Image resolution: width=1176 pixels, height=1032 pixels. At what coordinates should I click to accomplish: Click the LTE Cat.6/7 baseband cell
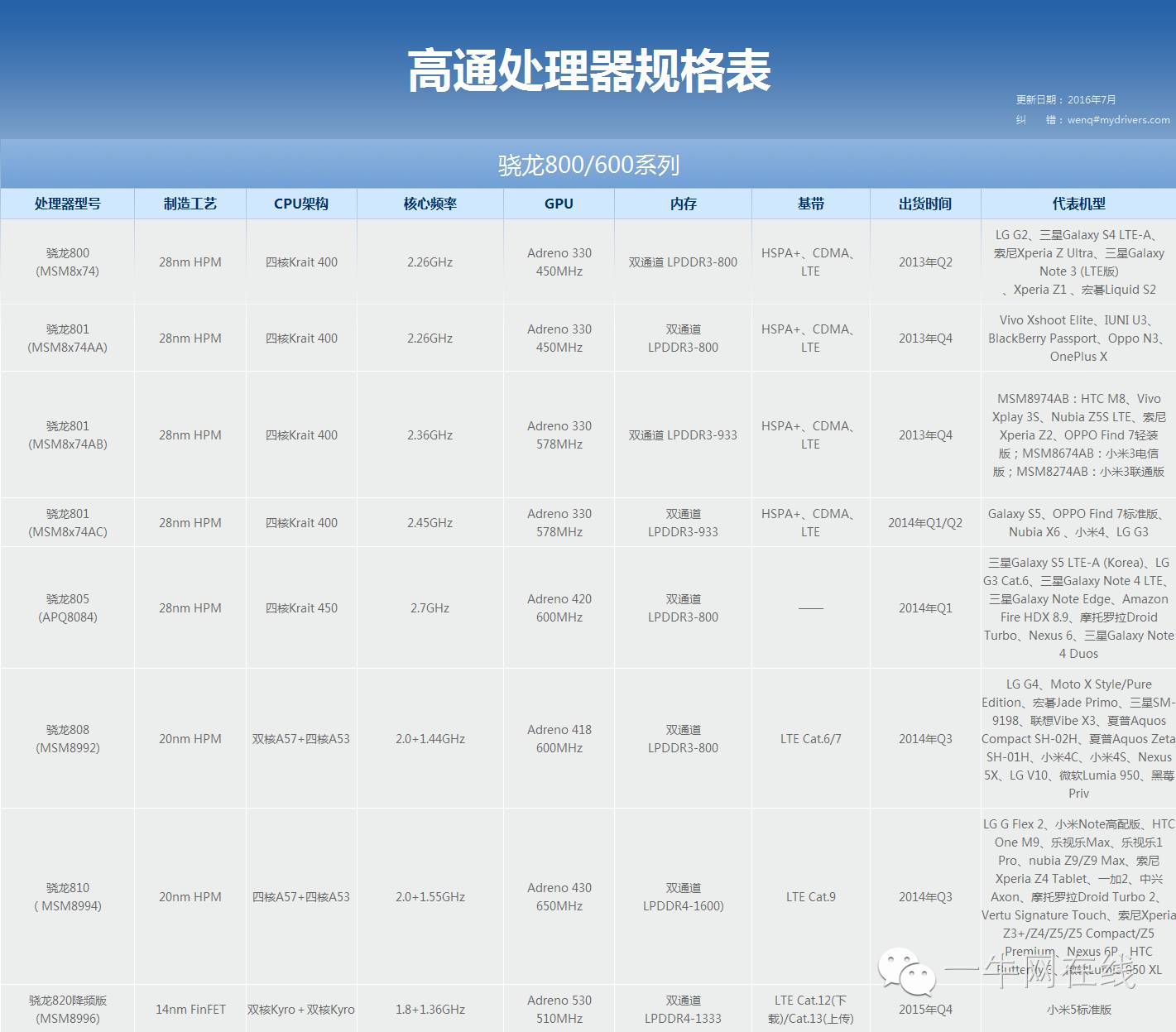pos(811,739)
